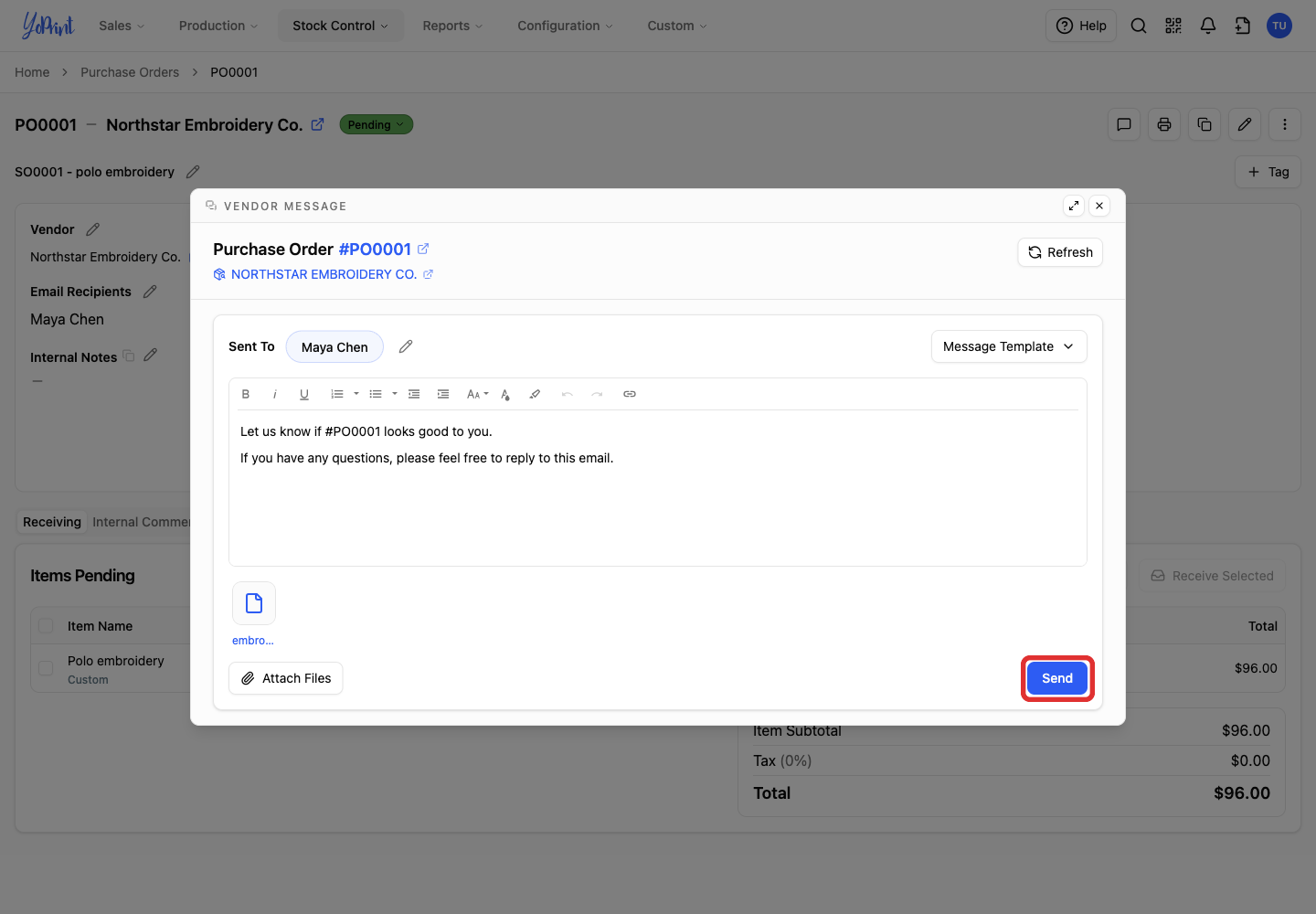Open the Stock Control menu
Screen dimensions: 1316x914
coord(340,26)
